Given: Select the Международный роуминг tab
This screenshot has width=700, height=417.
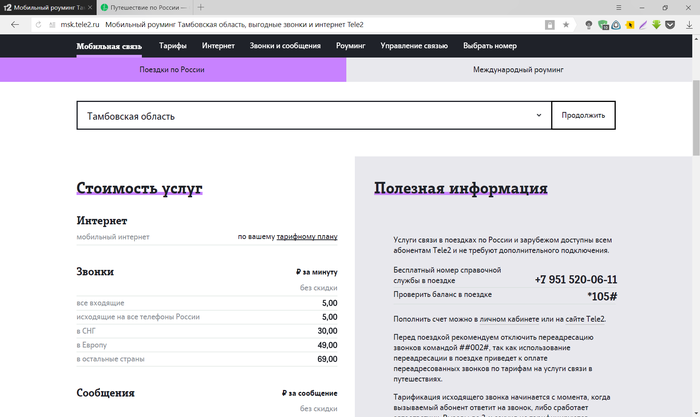Looking at the screenshot, I should coord(518,70).
